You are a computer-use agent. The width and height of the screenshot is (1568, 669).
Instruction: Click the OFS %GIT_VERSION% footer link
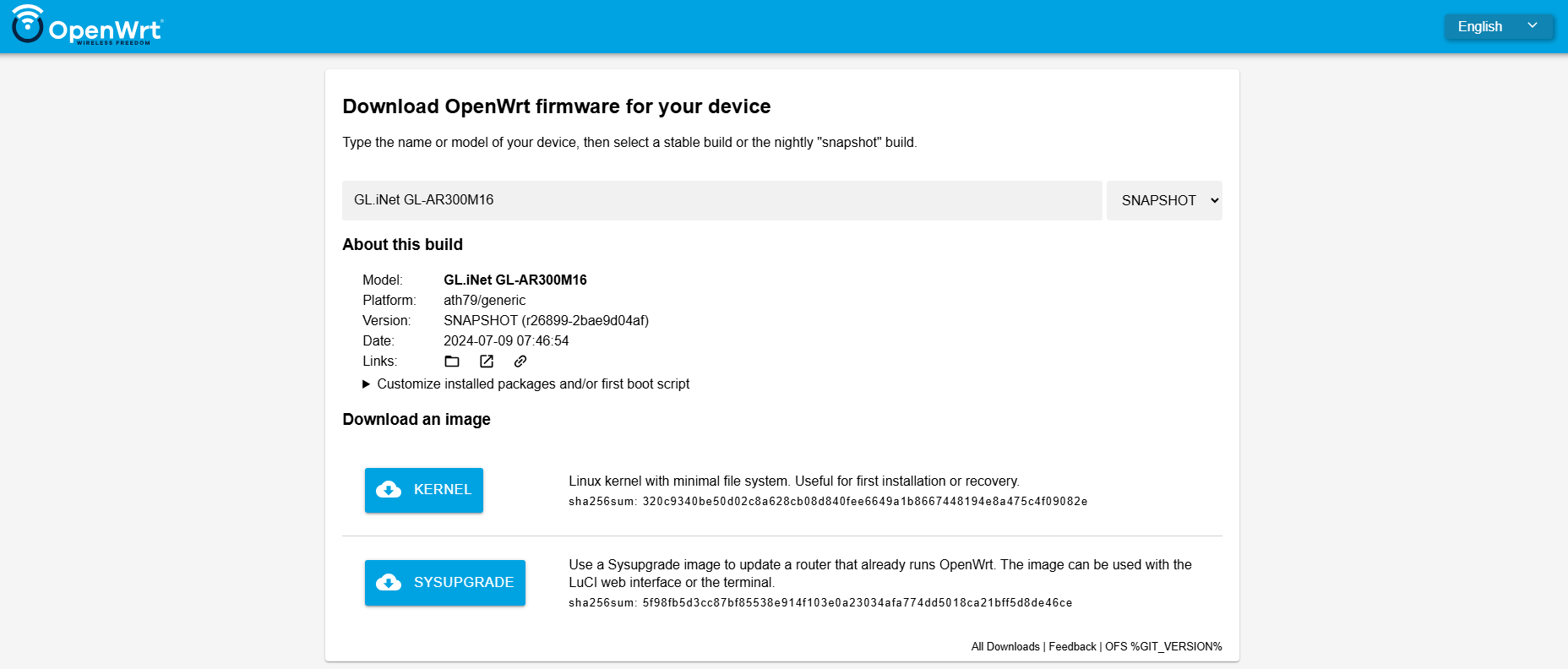[1163, 647]
